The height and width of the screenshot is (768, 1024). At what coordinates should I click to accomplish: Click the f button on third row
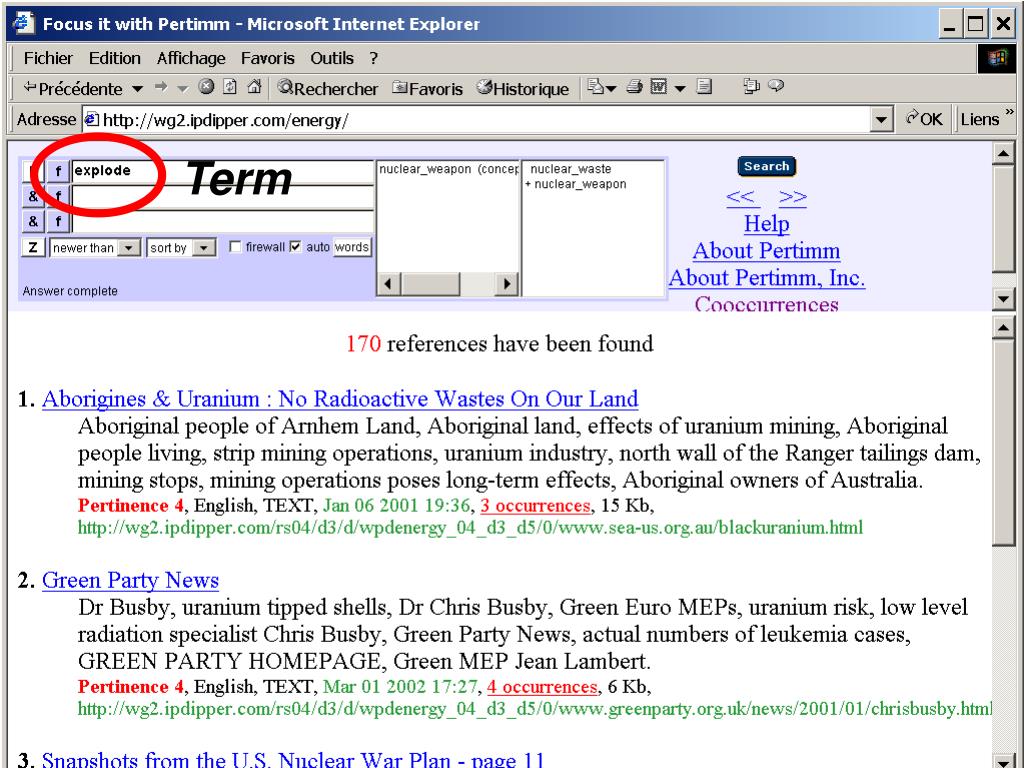pos(58,222)
